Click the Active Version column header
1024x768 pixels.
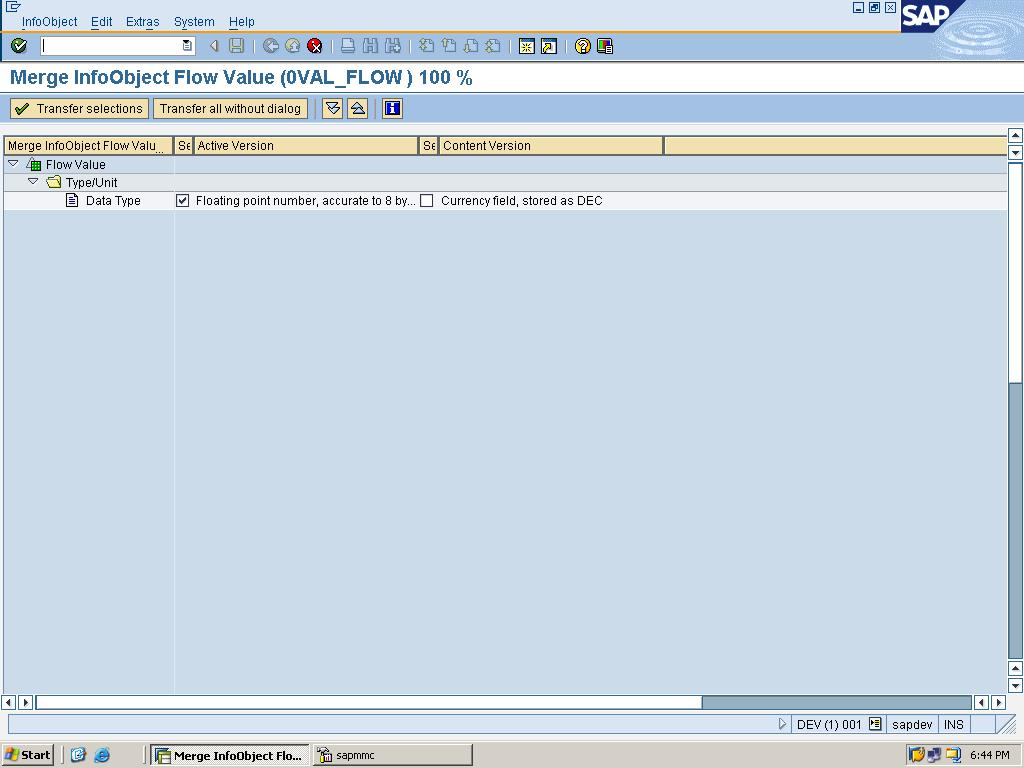click(306, 146)
